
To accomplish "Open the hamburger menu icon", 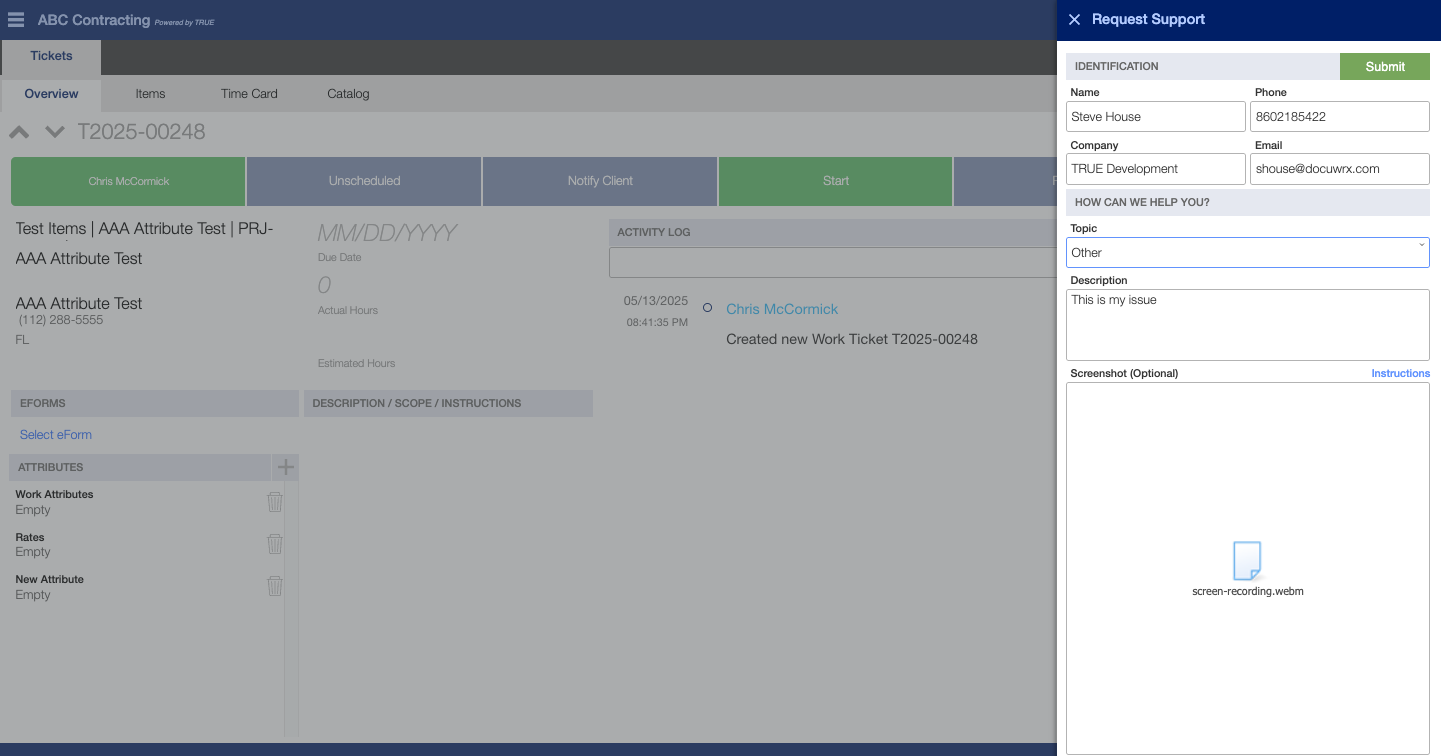I will point(16,19).
